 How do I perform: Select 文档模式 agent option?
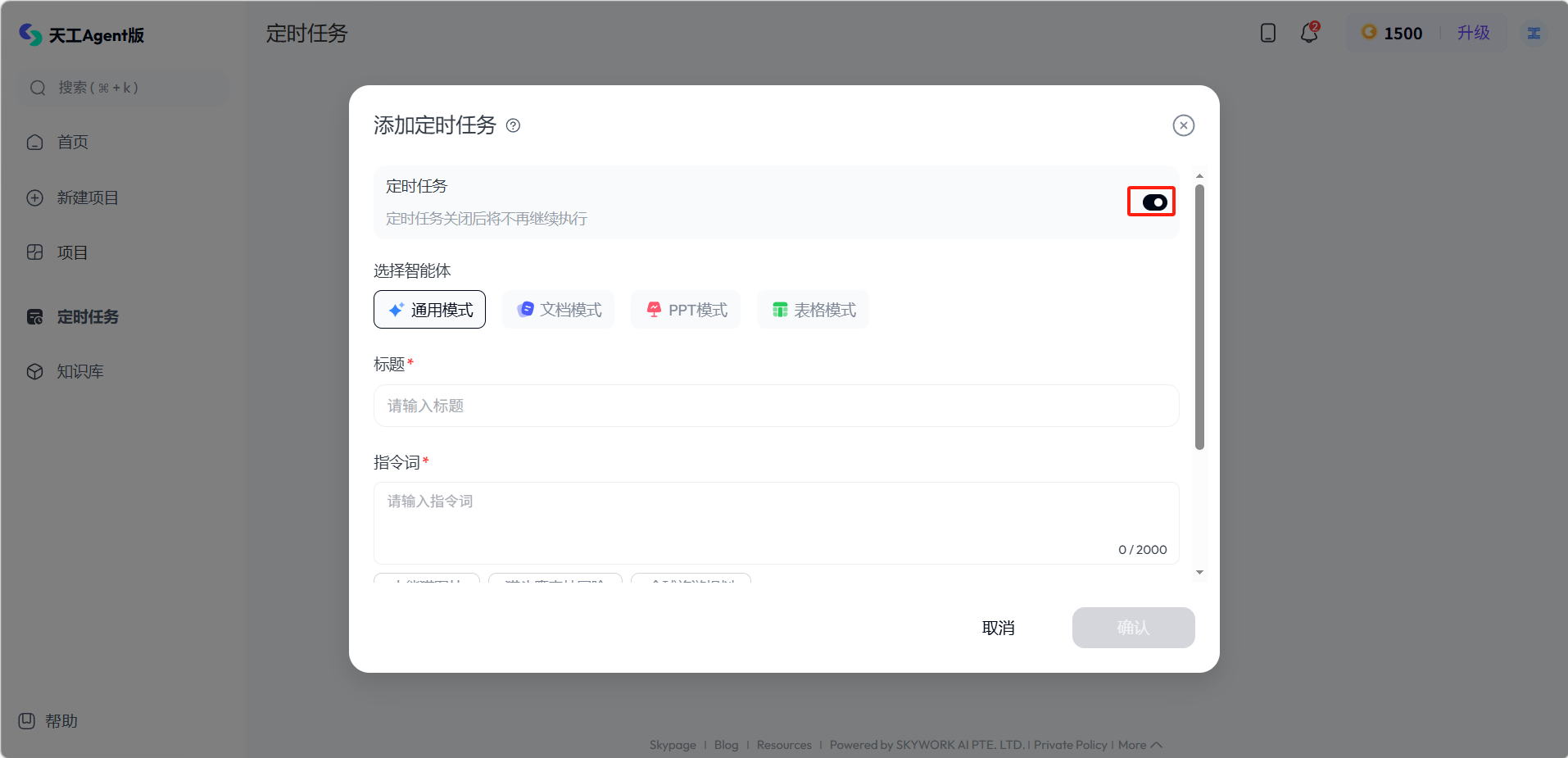[559, 310]
